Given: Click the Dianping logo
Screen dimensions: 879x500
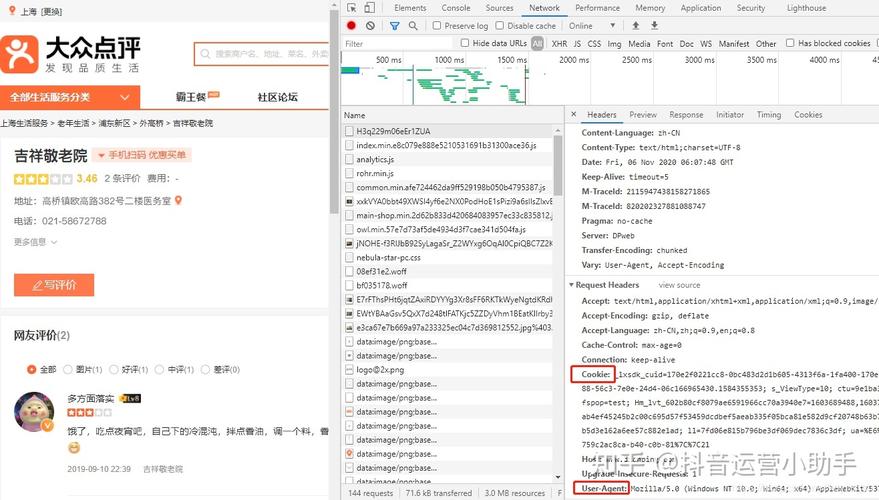Looking at the screenshot, I should 71,54.
